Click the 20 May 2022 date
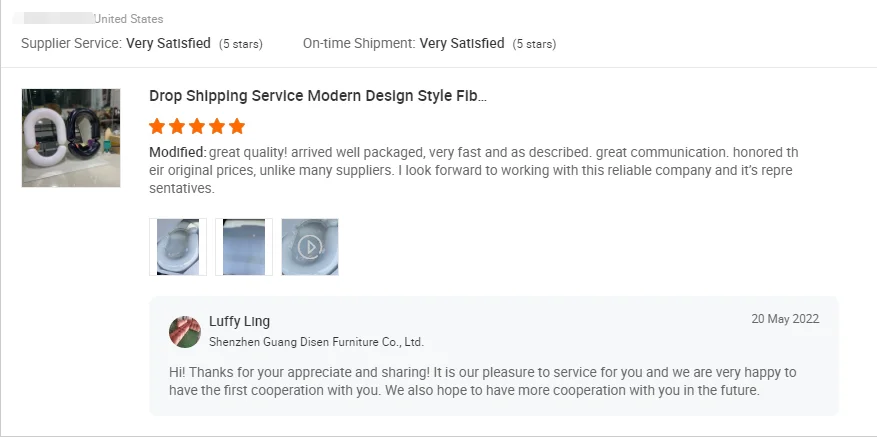877x437 pixels. tap(785, 319)
